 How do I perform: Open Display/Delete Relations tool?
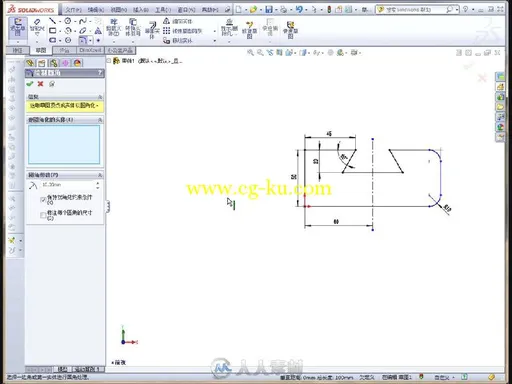[229, 28]
